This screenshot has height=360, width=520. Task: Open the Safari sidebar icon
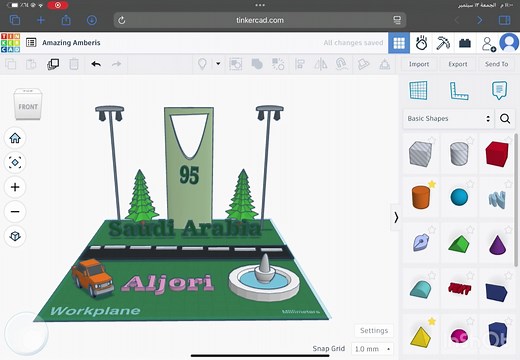click(504, 20)
